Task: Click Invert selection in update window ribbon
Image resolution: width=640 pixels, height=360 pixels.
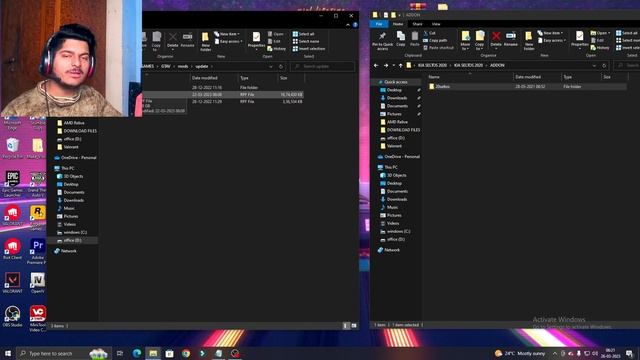Action: pyautogui.click(x=309, y=49)
